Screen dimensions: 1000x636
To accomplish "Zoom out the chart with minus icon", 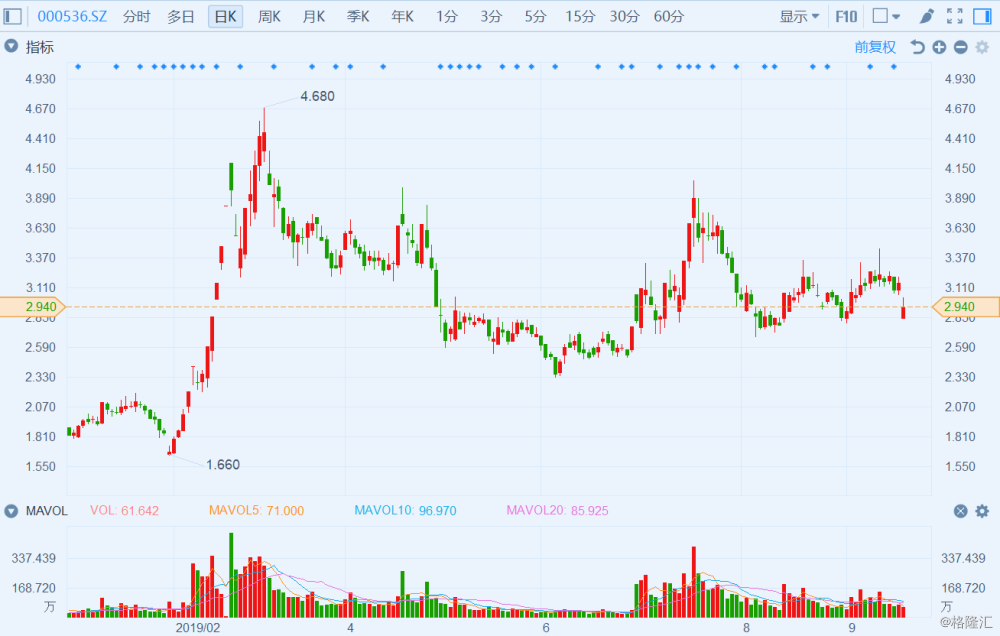I will (960, 47).
